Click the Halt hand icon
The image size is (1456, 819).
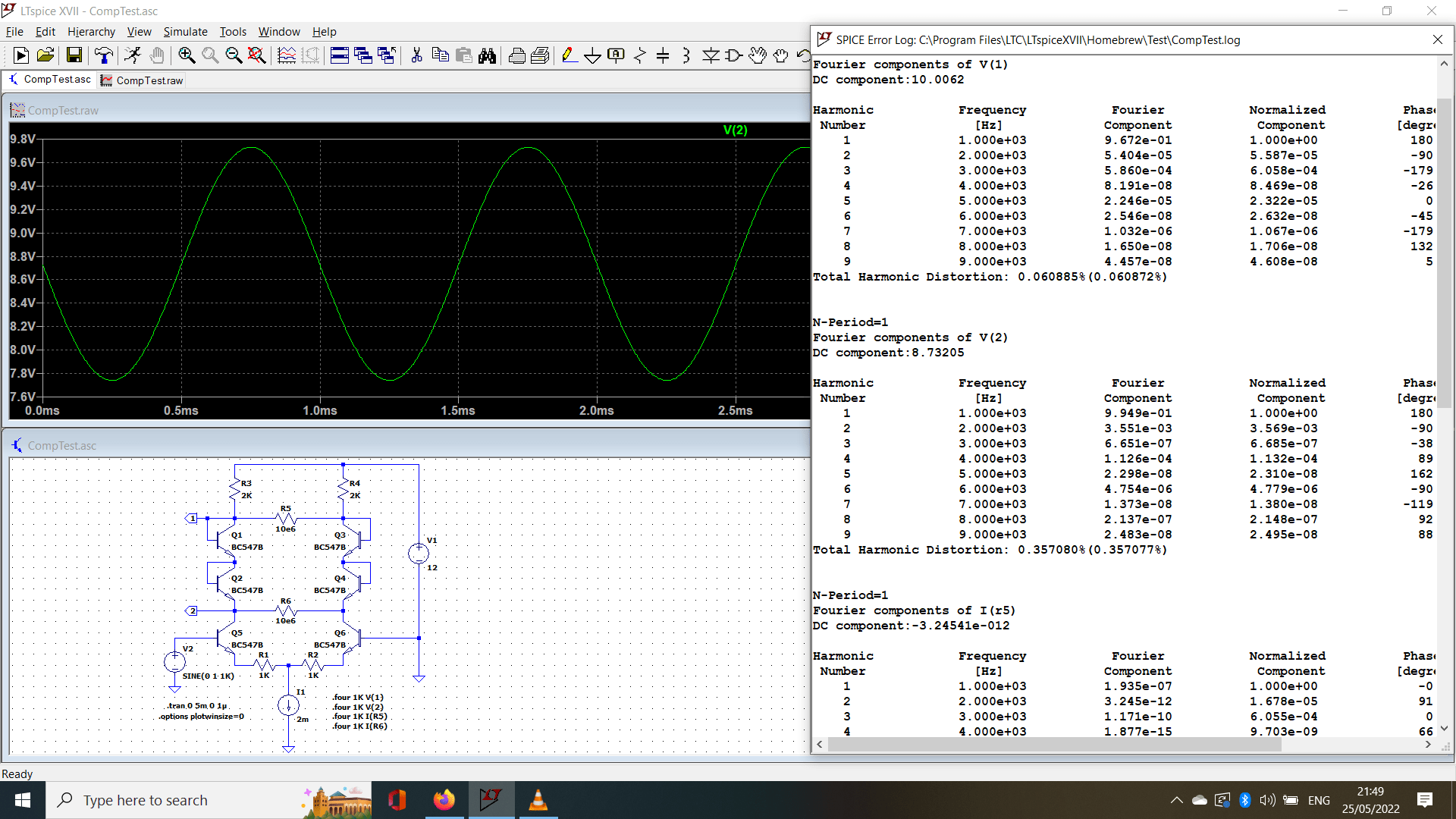pos(156,55)
